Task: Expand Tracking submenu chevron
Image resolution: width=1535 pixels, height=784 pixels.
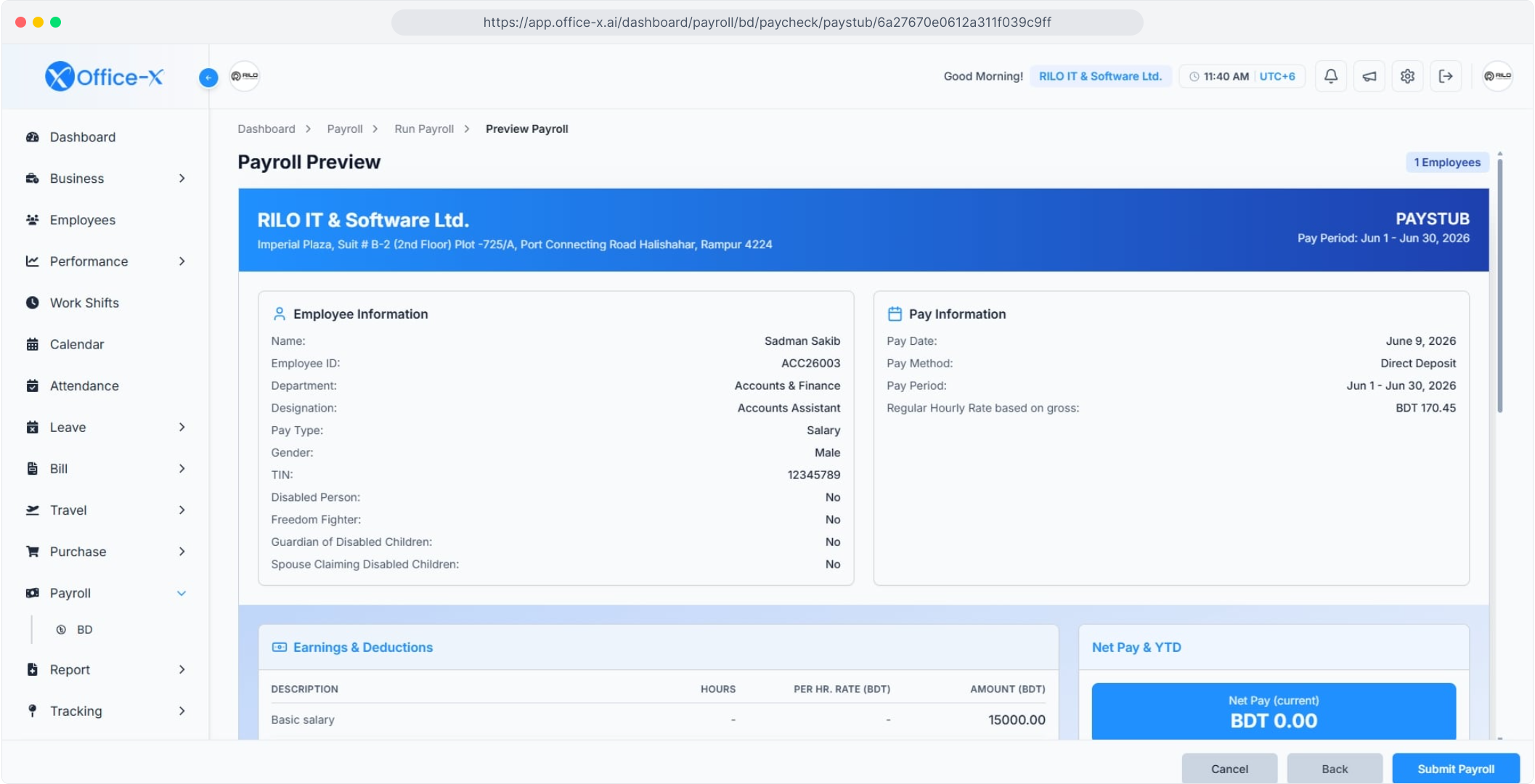Action: click(x=182, y=711)
